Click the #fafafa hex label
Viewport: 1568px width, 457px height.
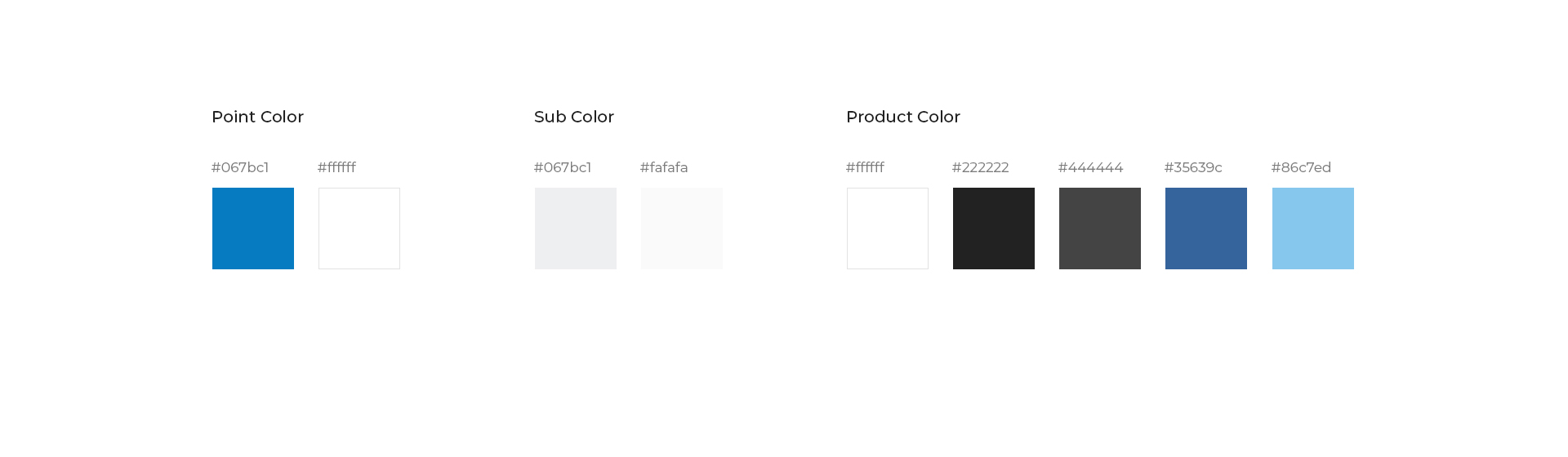pos(664,167)
